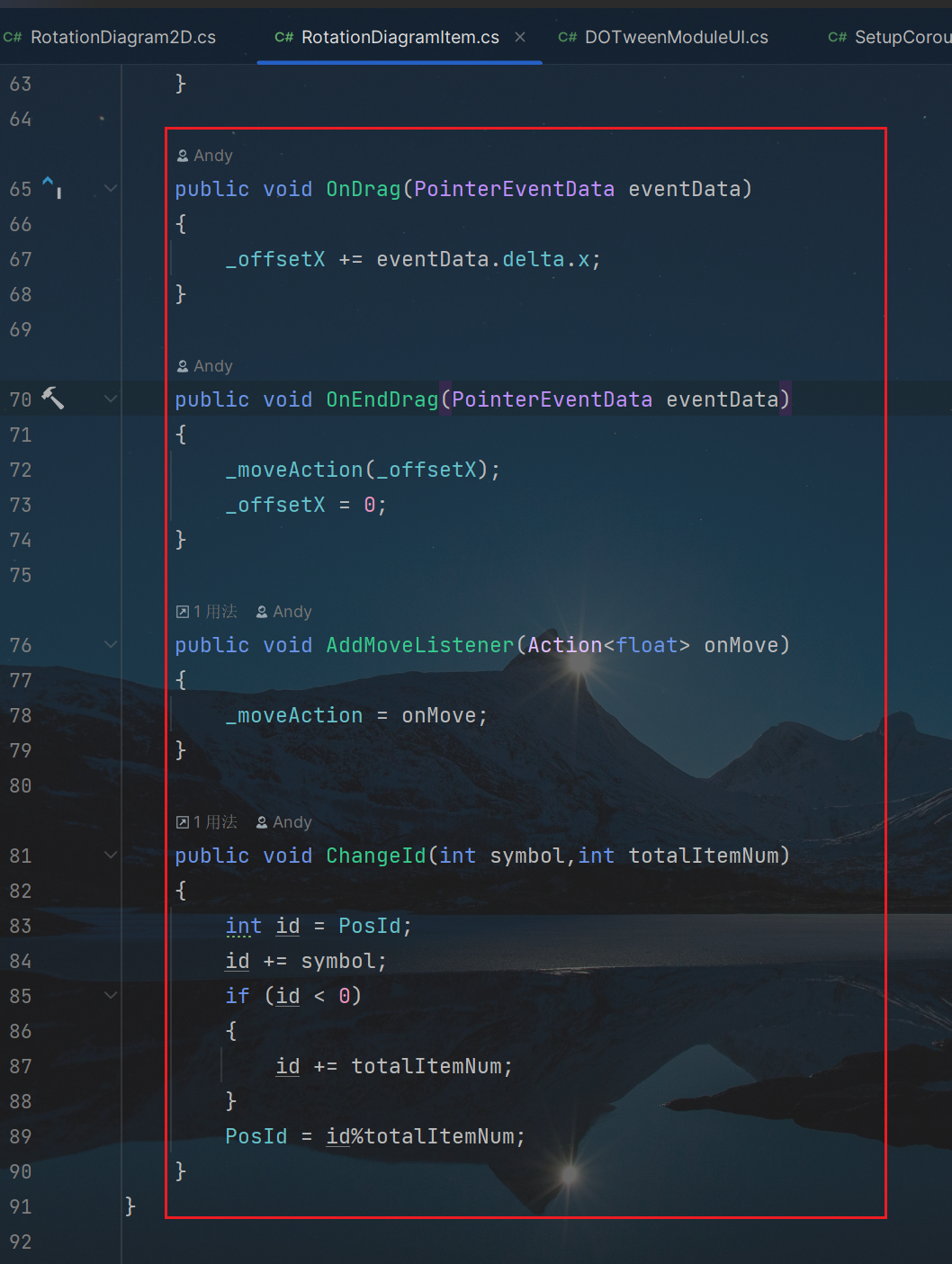Image resolution: width=952 pixels, height=1264 pixels.
Task: Open the SetupCorou tab
Action: tap(889, 37)
